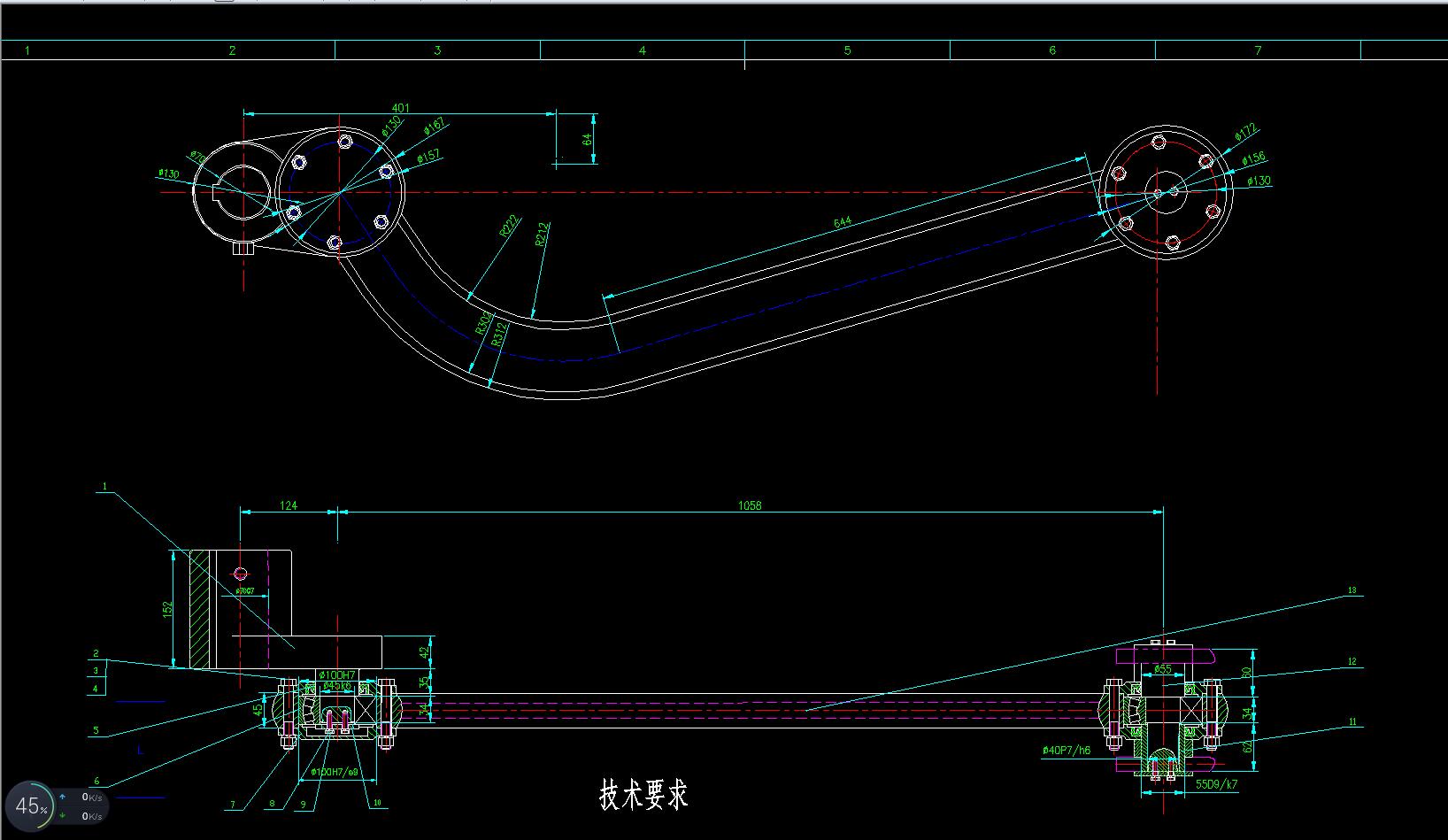The height and width of the screenshot is (840, 1448).
Task: Select the 42 vertical dimension
Action: (x=424, y=651)
